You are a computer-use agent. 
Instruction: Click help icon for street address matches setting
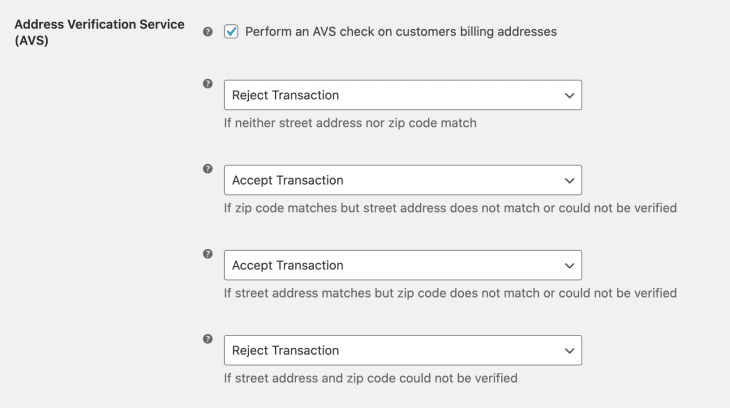click(208, 254)
